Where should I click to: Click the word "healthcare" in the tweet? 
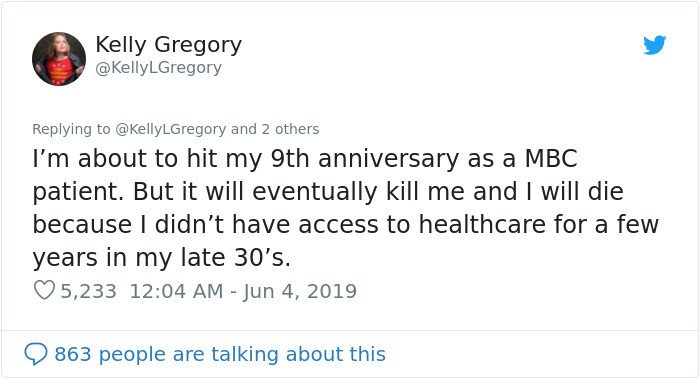(x=482, y=224)
